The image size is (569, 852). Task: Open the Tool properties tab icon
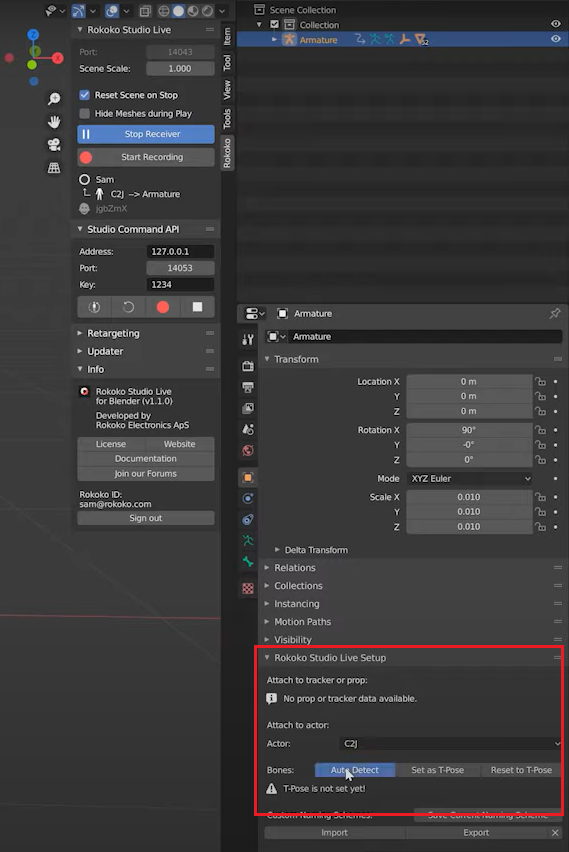[x=248, y=340]
